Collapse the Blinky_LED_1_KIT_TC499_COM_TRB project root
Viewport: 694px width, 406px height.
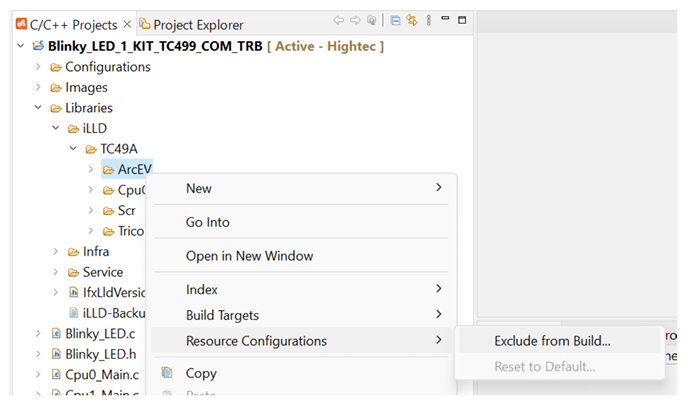(22, 46)
